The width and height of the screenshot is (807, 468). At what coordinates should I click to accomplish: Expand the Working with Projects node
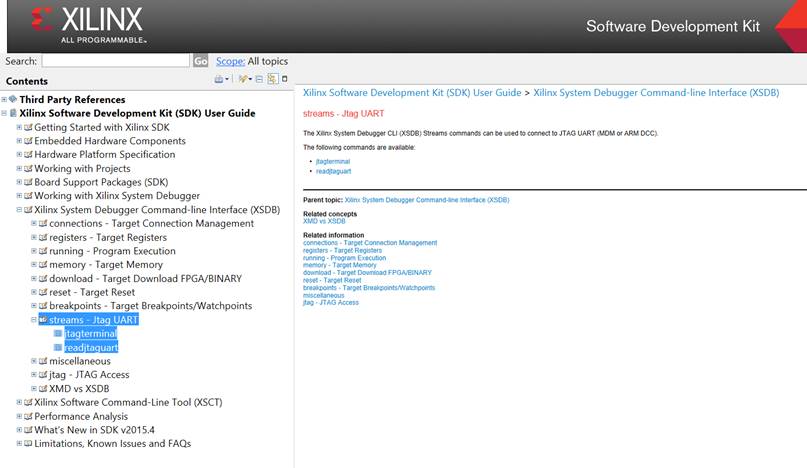[19, 169]
